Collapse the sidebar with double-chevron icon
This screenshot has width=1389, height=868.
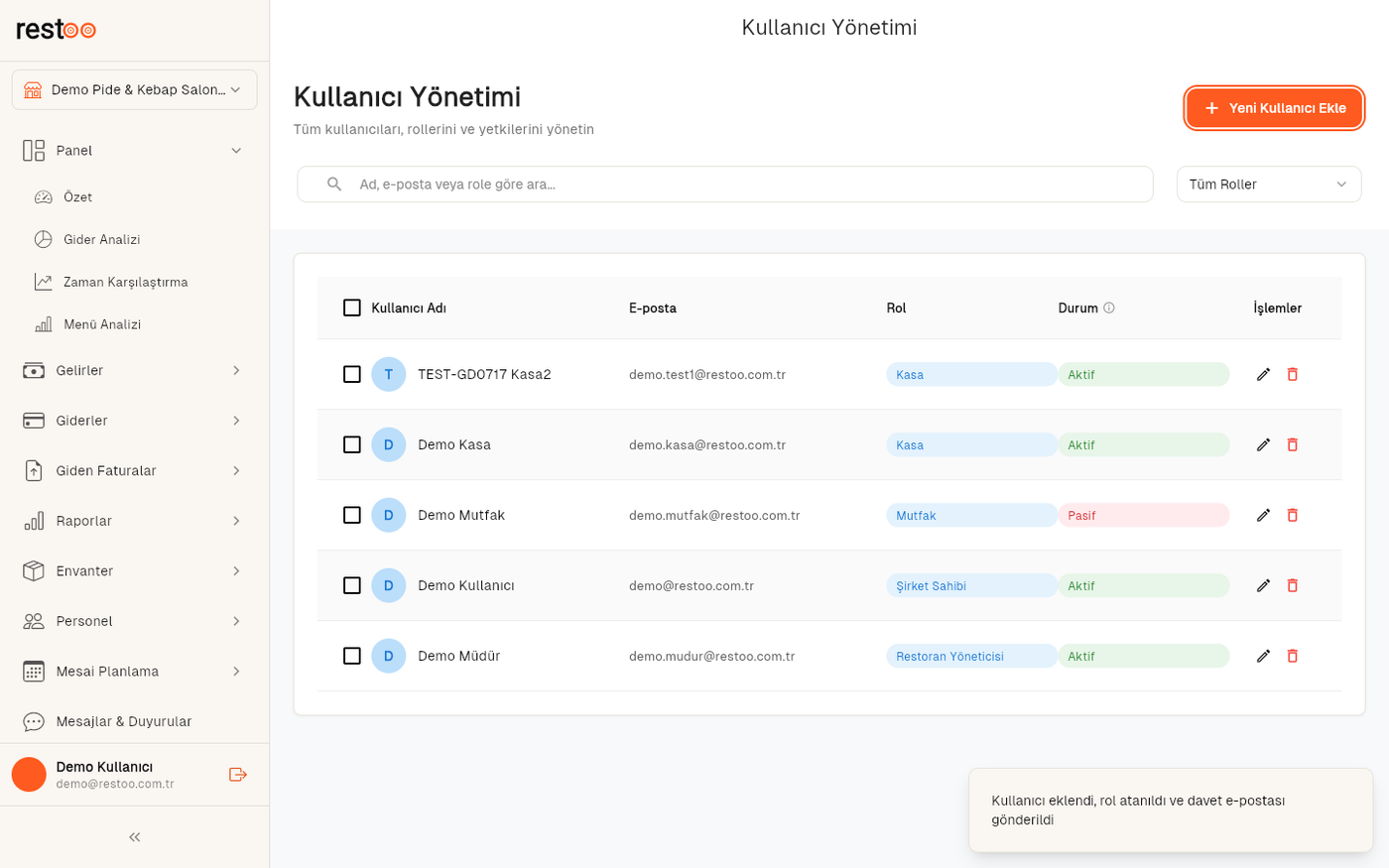135,837
